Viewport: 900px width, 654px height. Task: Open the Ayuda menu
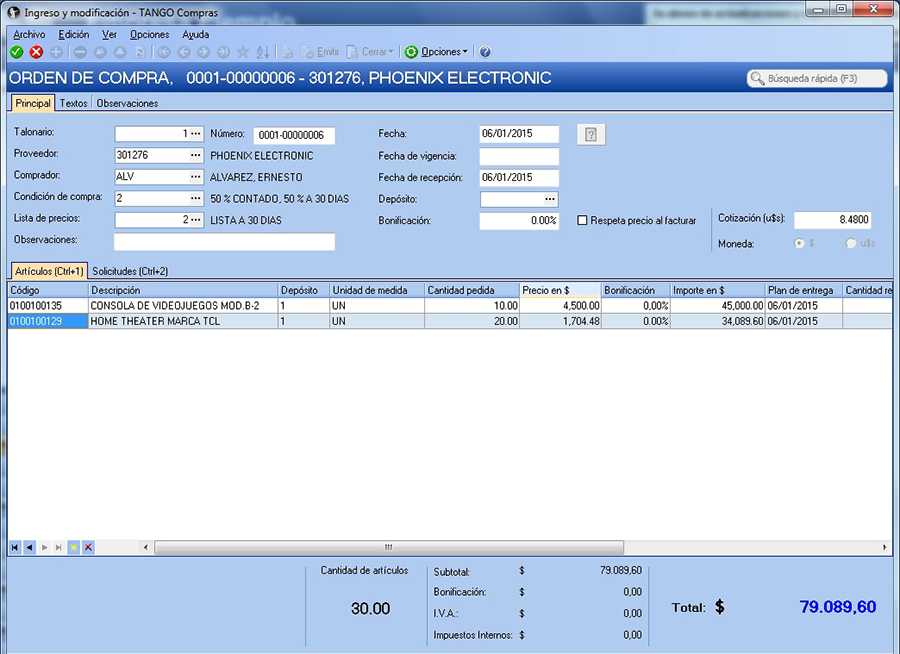coord(196,34)
